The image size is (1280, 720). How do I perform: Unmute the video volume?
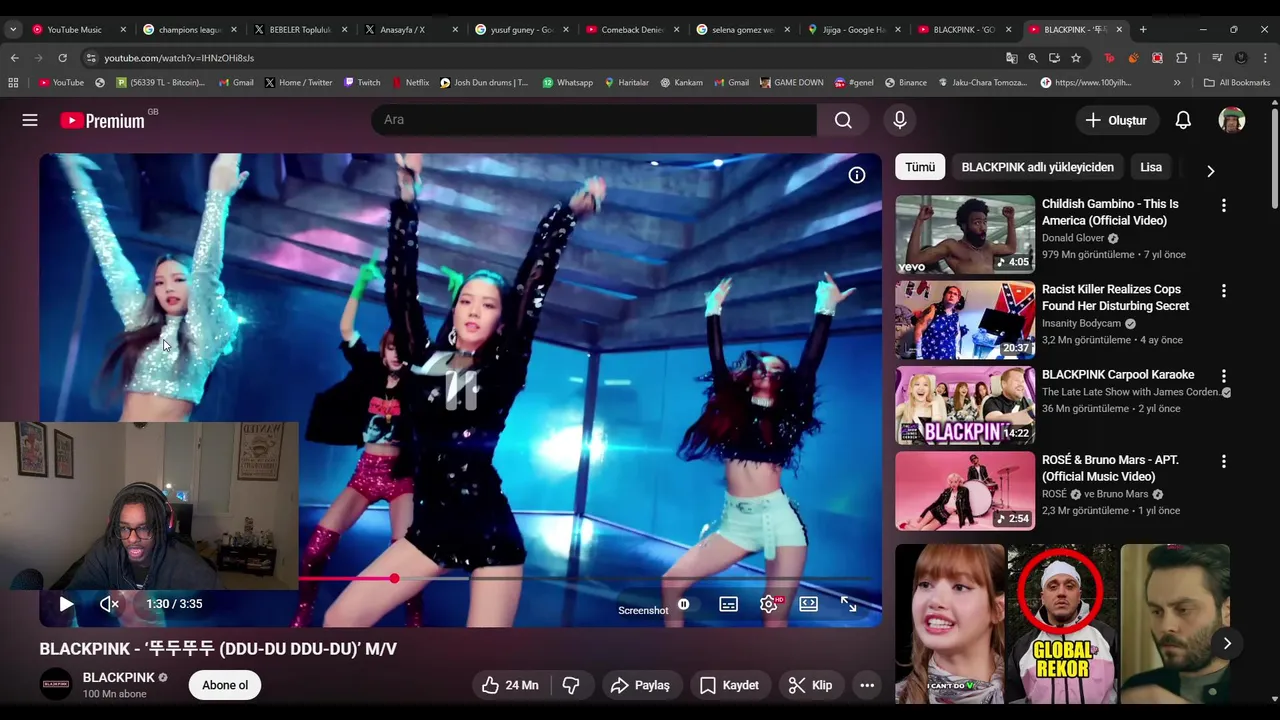109,604
